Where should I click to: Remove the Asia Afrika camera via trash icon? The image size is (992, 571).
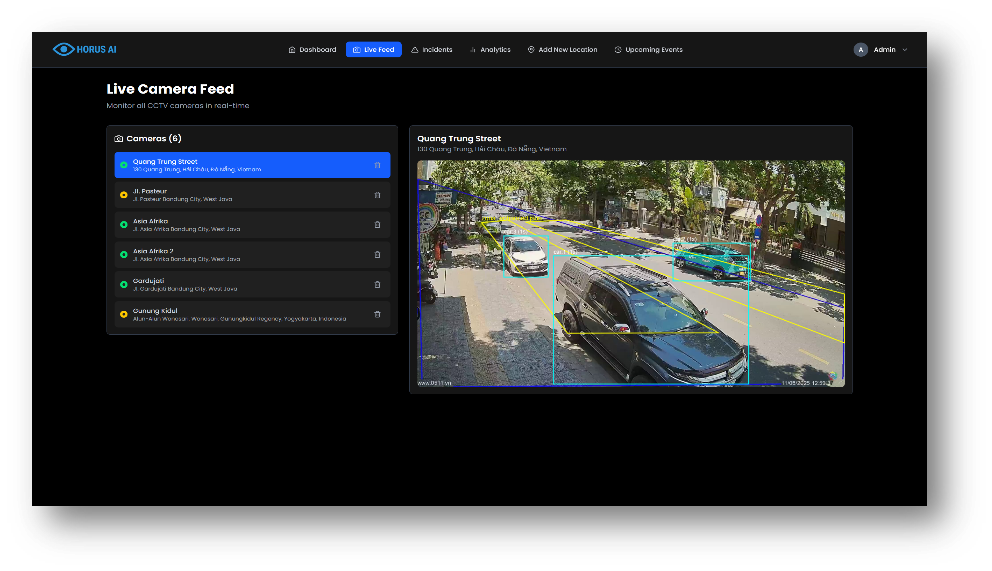377,225
